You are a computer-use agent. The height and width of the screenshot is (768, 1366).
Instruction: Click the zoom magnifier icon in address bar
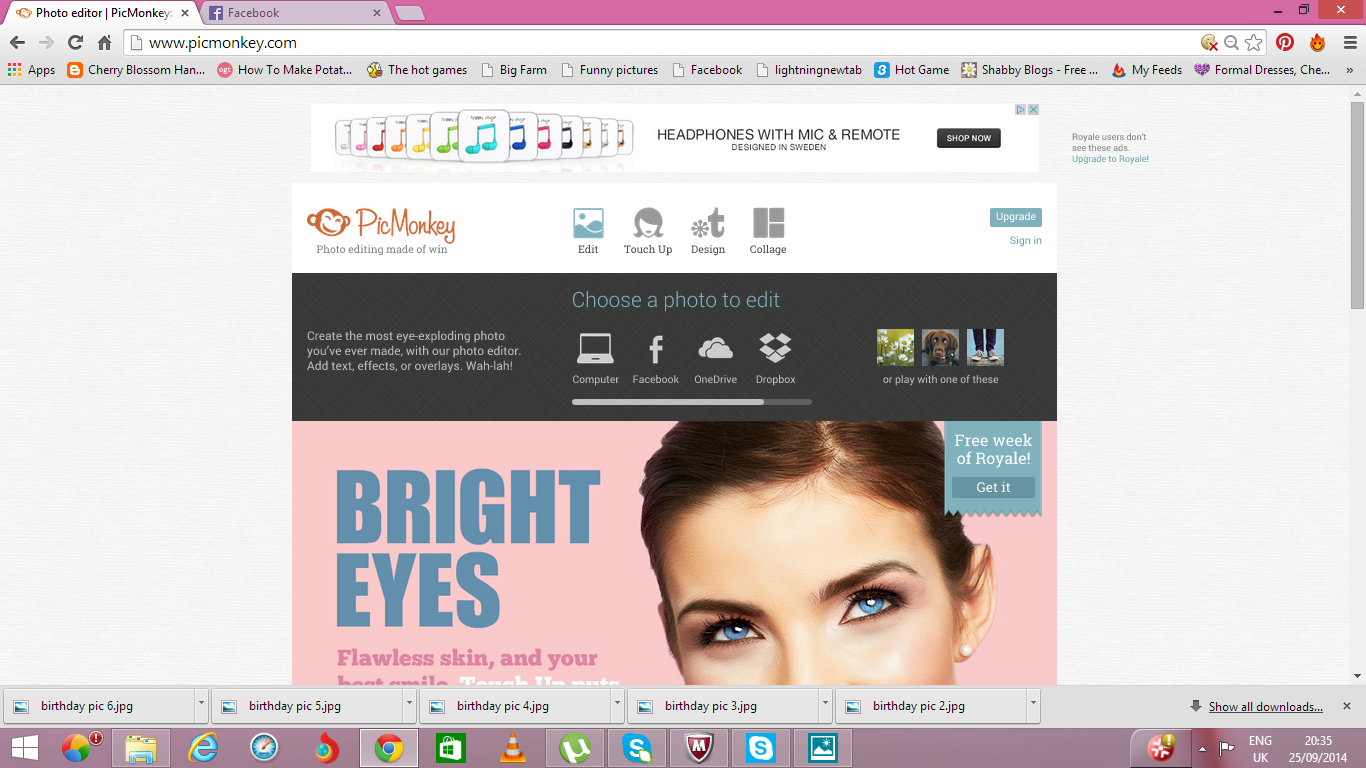coord(1232,42)
